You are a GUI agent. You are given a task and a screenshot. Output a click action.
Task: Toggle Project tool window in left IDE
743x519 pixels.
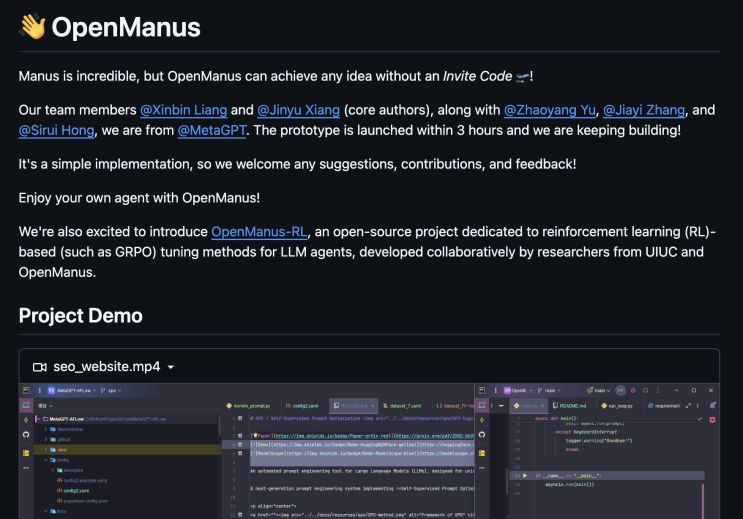click(x=26, y=405)
